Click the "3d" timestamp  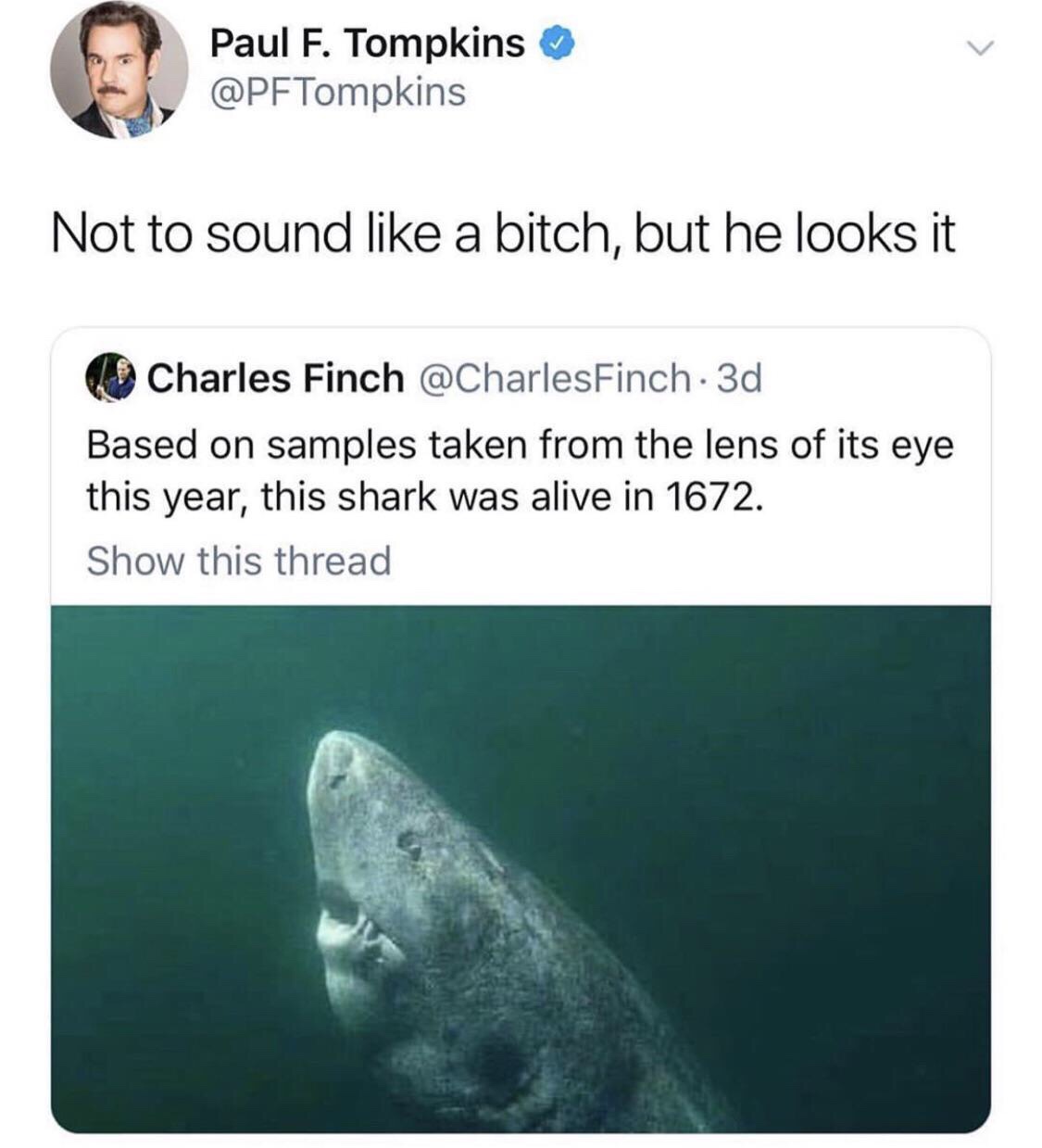739,378
